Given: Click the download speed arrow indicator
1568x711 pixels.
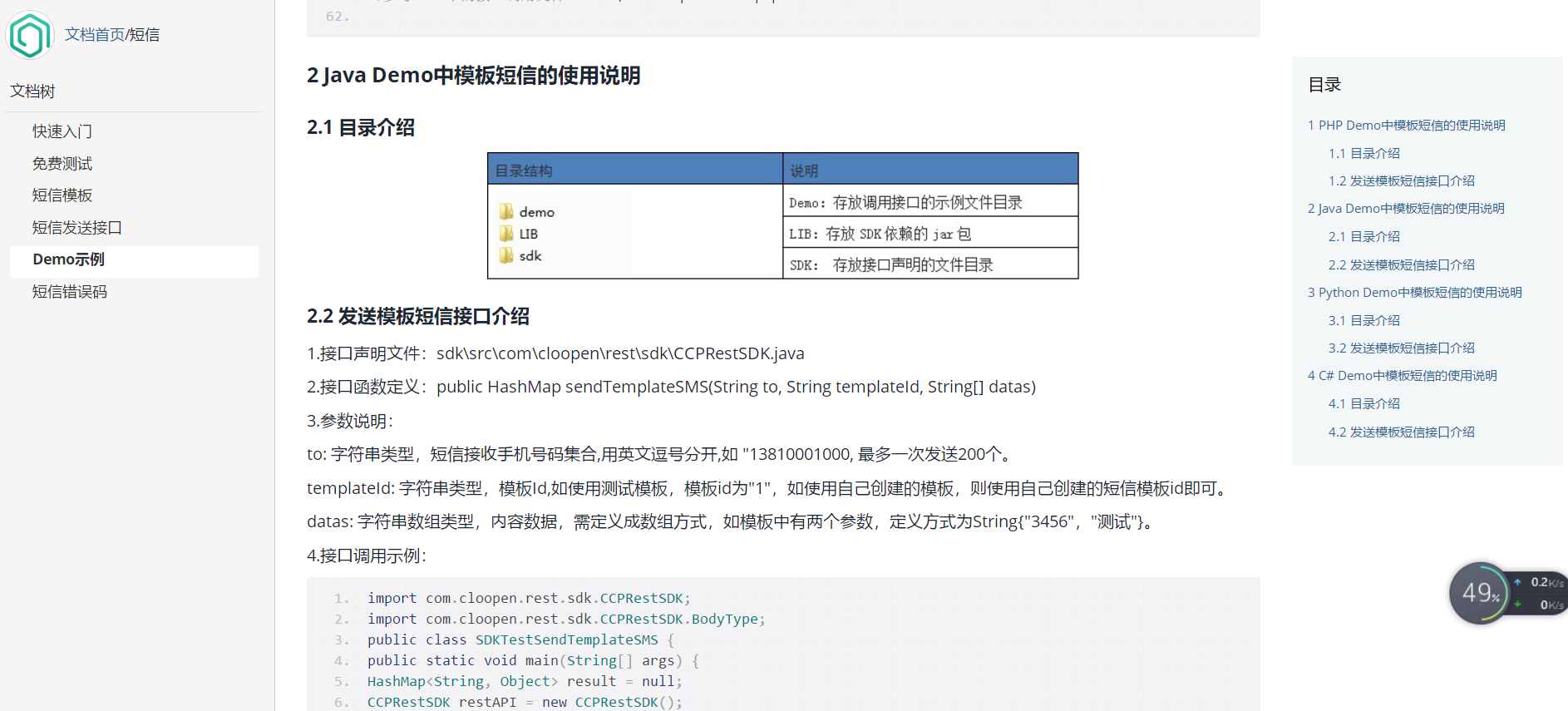Looking at the screenshot, I should (1517, 605).
